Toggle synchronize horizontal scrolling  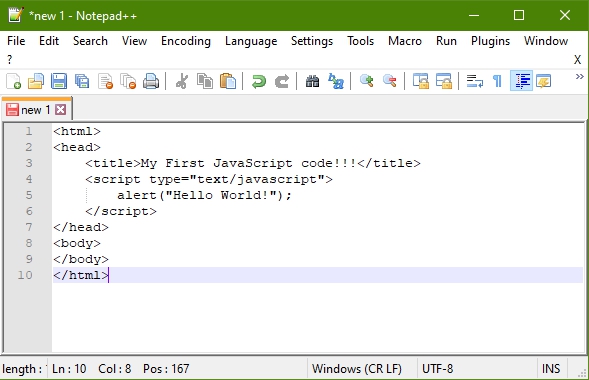point(444,81)
